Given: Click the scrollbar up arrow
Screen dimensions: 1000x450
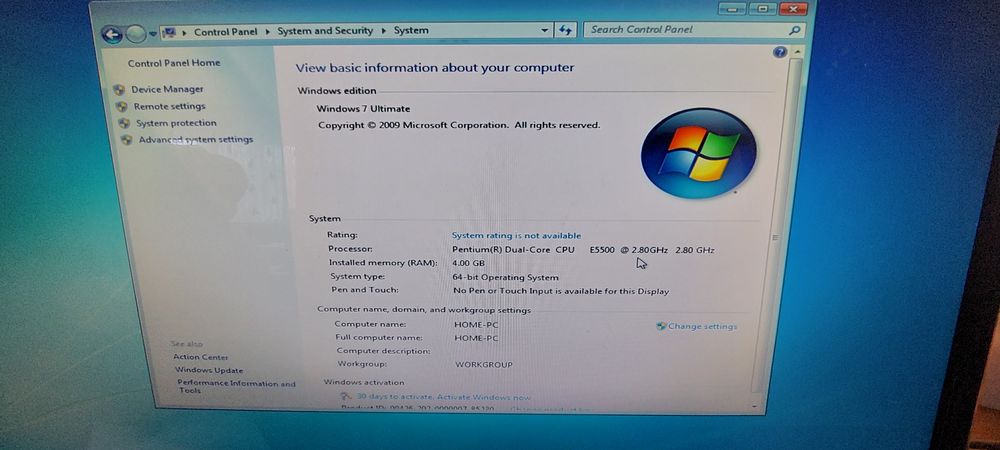Looking at the screenshot, I should click(x=797, y=52).
